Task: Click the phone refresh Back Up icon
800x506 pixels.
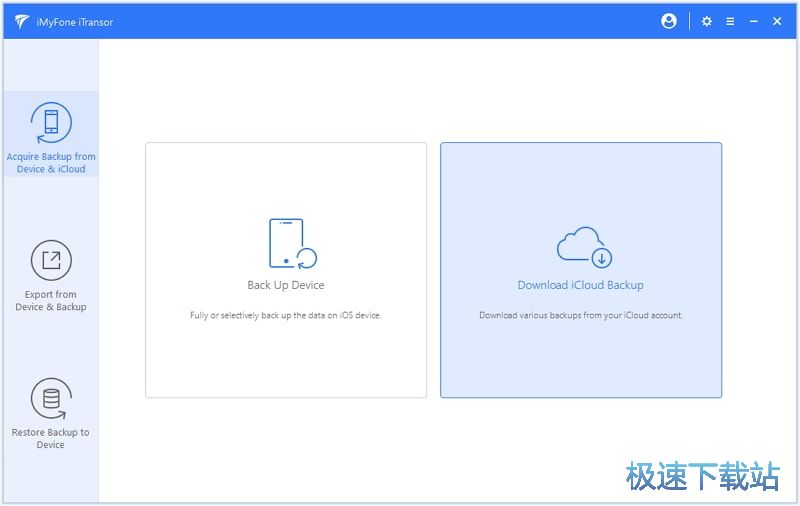Action: (293, 244)
